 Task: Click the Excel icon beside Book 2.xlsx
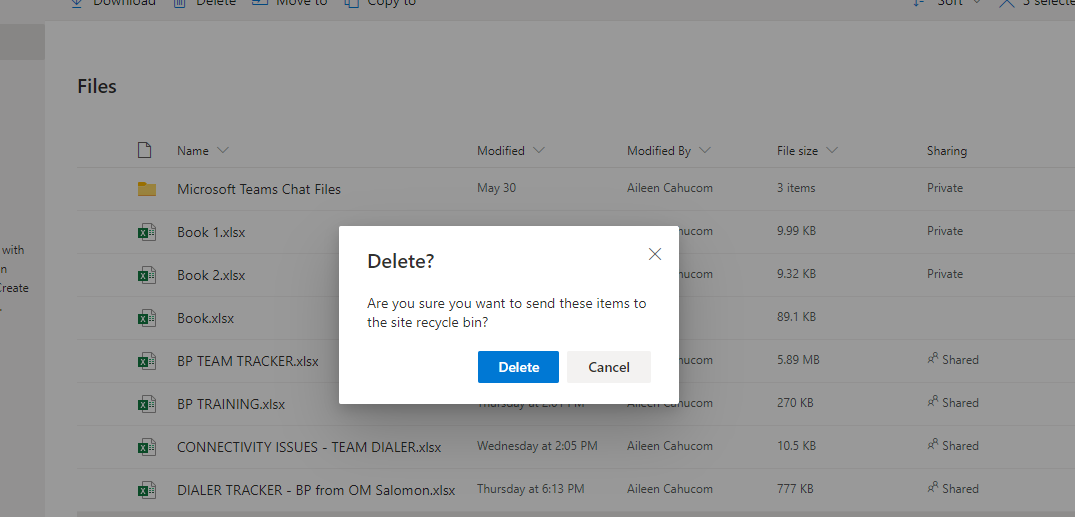147,275
